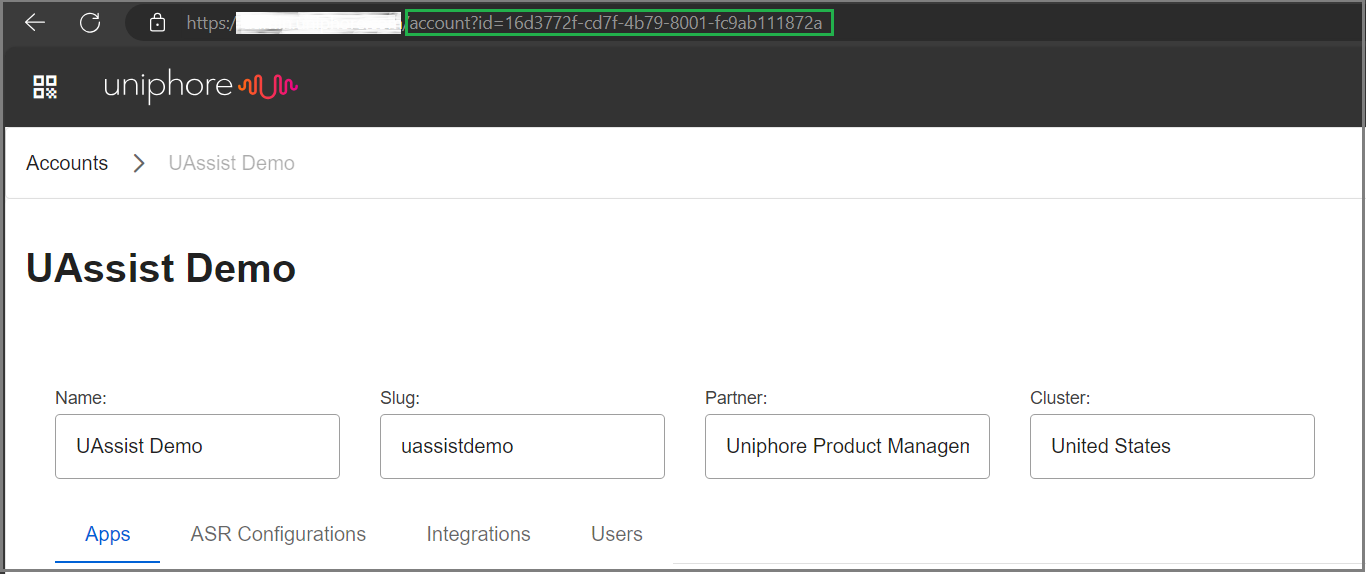Click the Slug input field
Screen dimensions: 1366x574
click(522, 446)
